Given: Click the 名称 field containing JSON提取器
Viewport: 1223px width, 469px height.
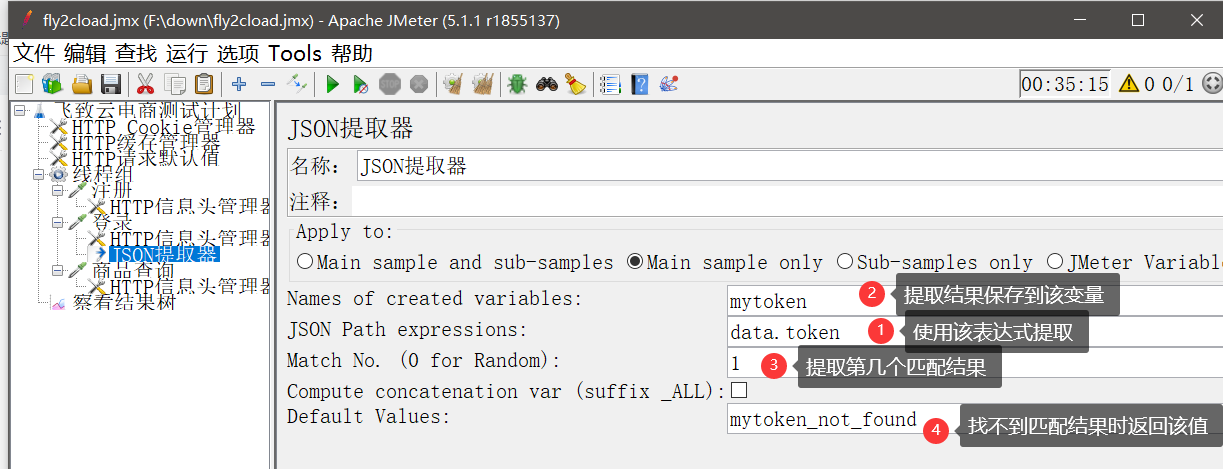Looking at the screenshot, I should click(789, 166).
